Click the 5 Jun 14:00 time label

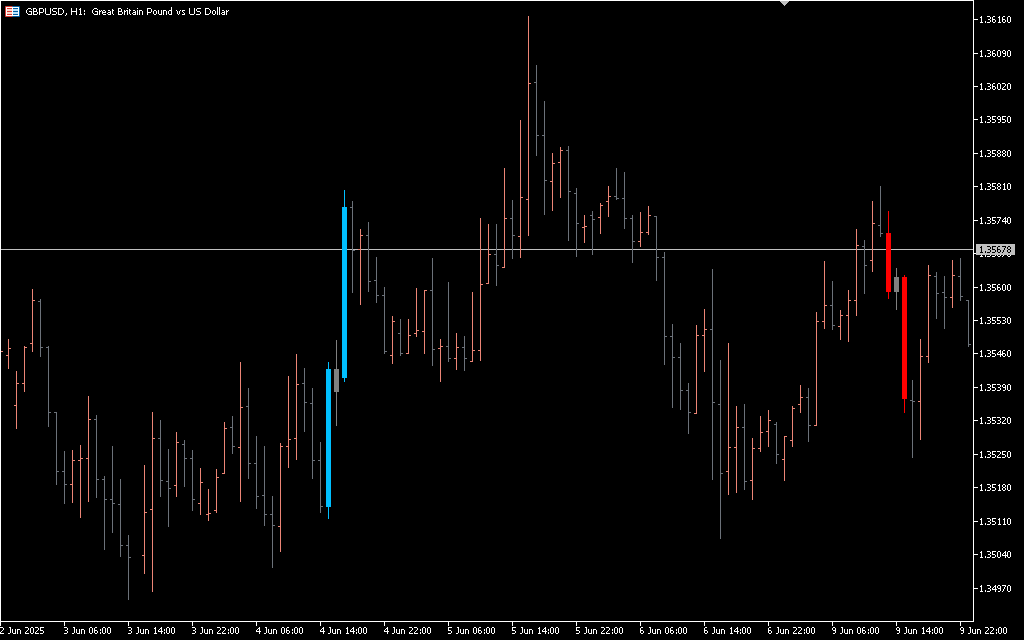pyautogui.click(x=534, y=631)
